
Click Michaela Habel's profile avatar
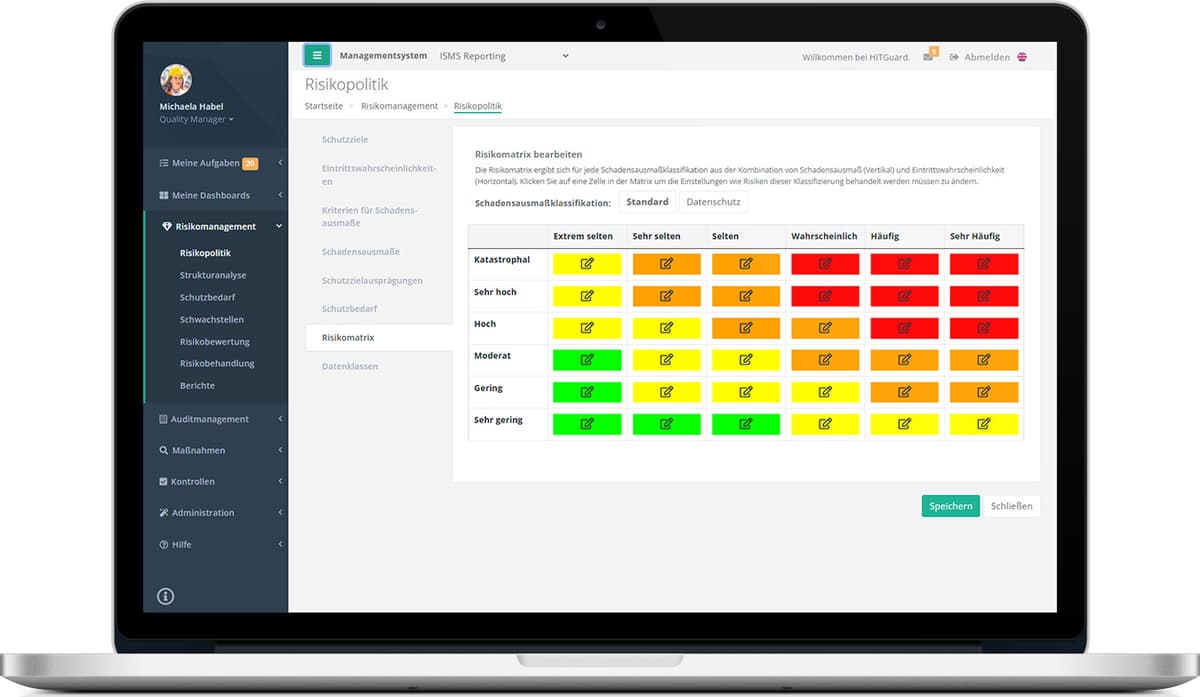(176, 81)
